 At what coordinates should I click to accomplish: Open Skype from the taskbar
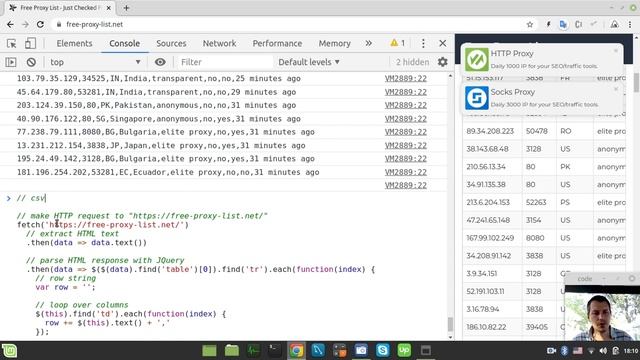(382, 350)
